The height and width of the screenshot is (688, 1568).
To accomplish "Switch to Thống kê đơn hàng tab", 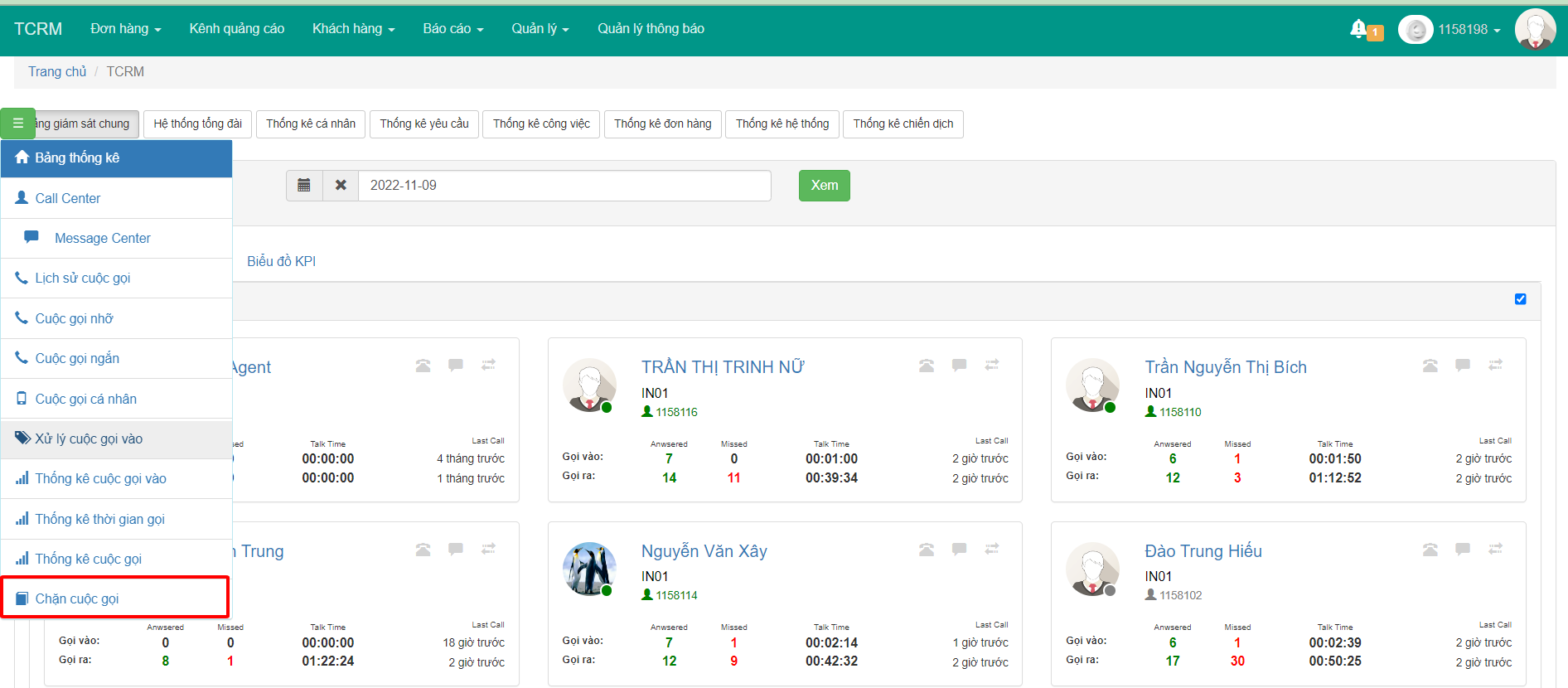I will click(x=663, y=124).
